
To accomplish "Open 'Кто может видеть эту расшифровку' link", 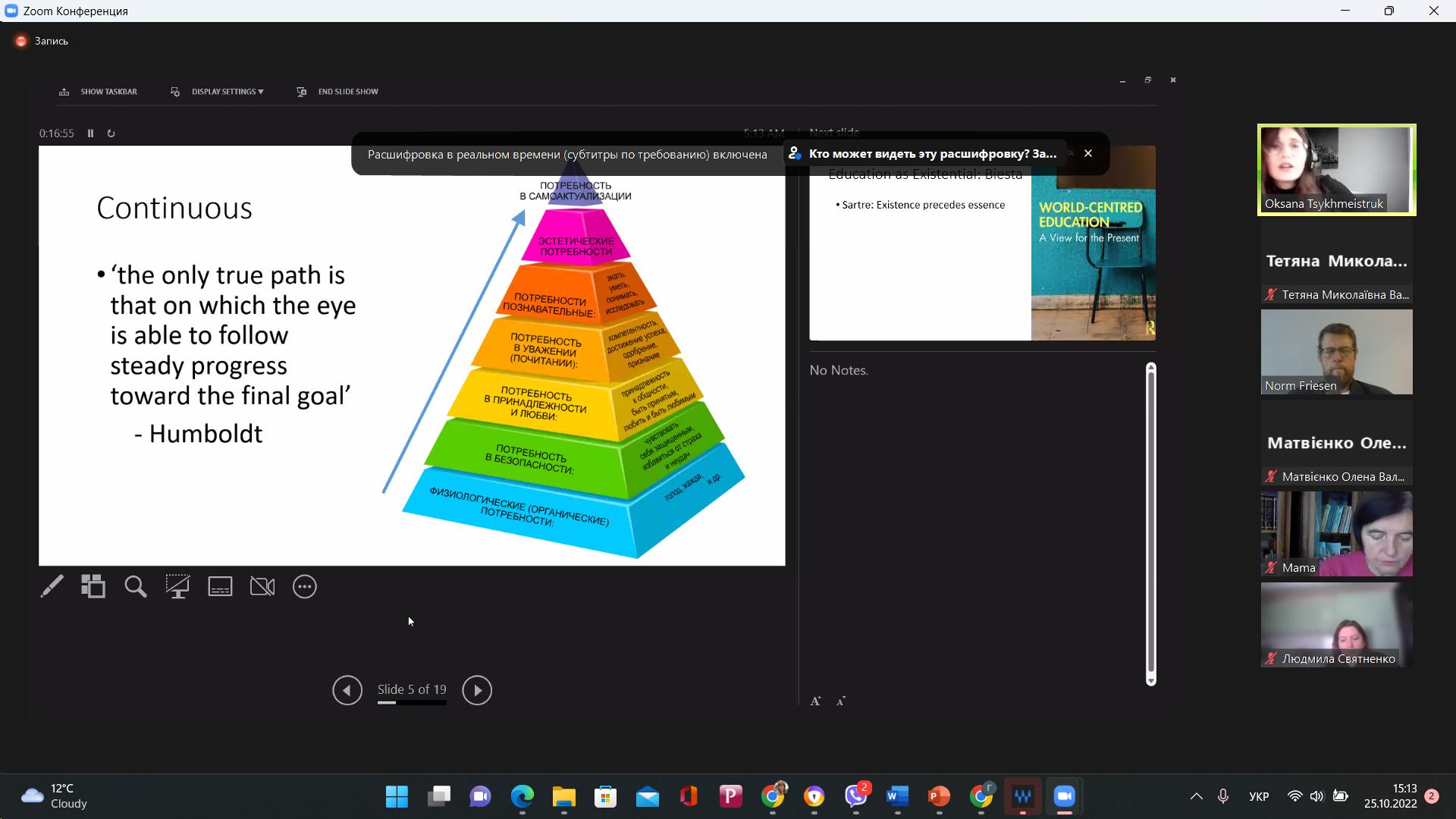I will (932, 154).
